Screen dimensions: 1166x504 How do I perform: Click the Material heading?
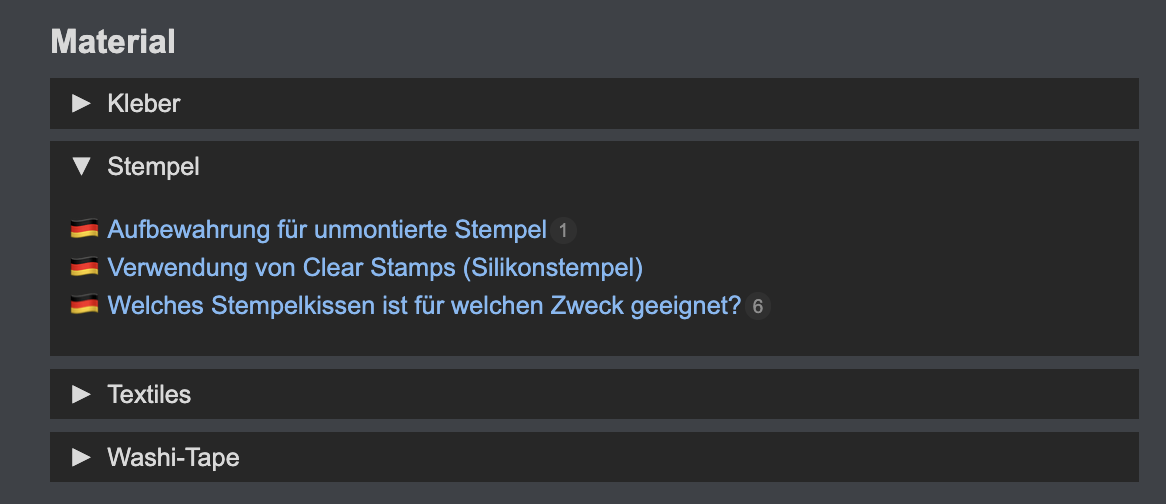point(113,42)
